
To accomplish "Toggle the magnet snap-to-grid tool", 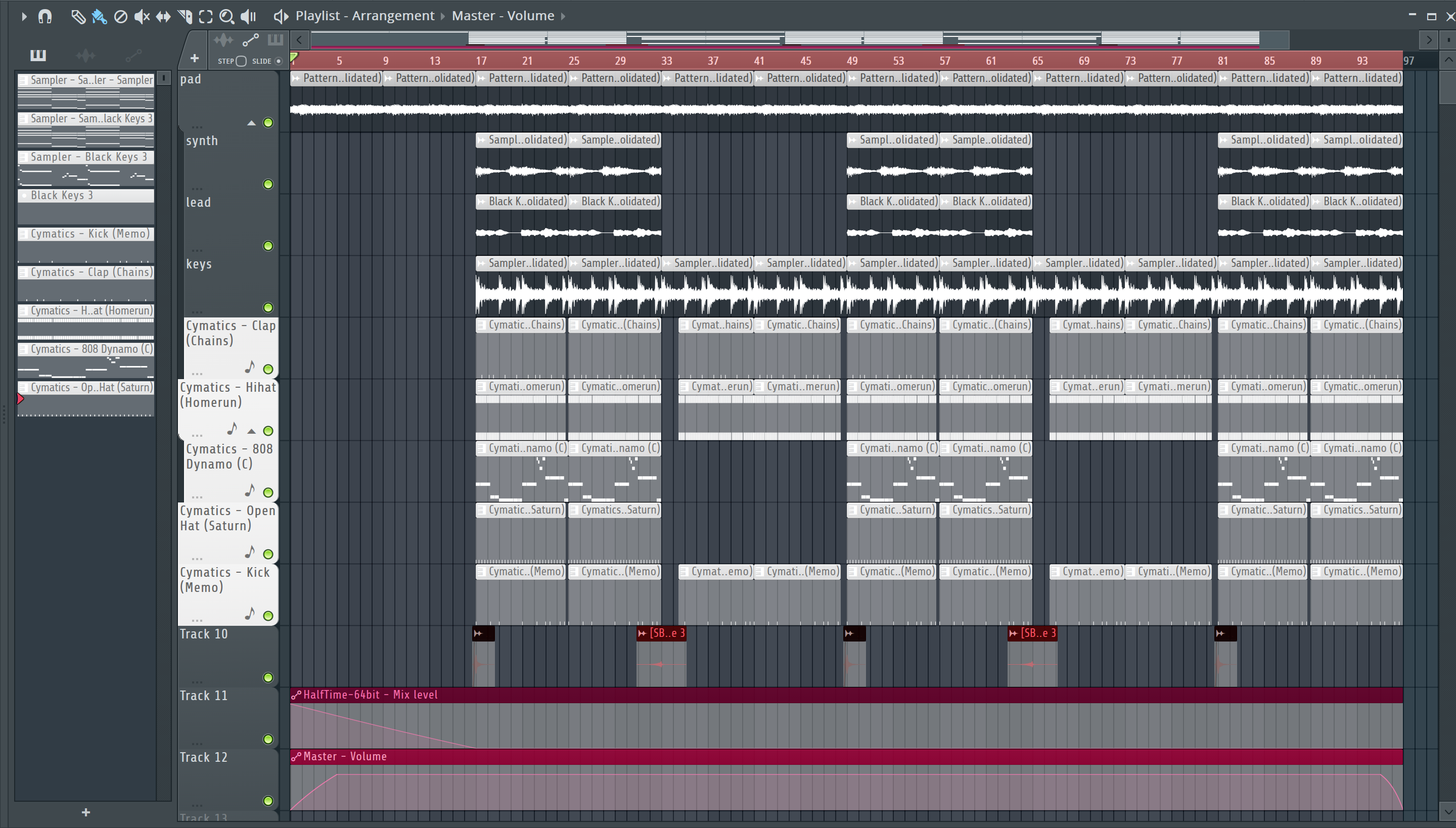I will click(45, 17).
